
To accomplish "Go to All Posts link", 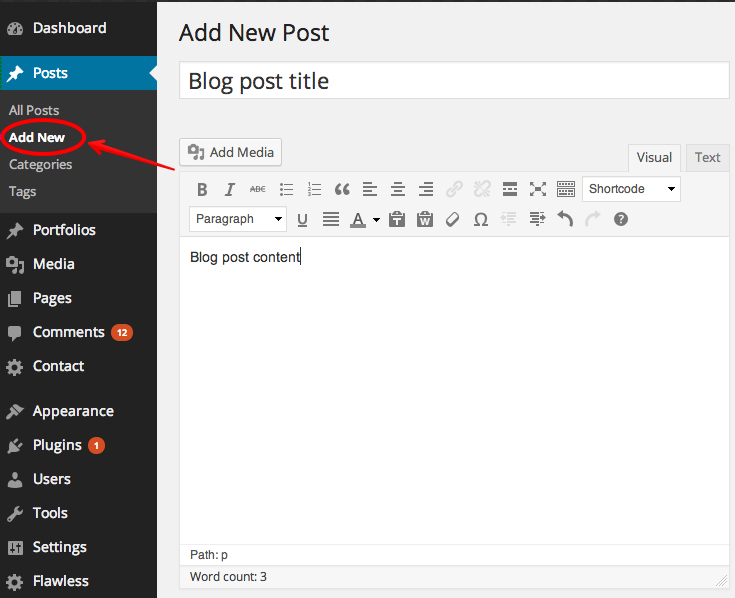I will (x=34, y=110).
